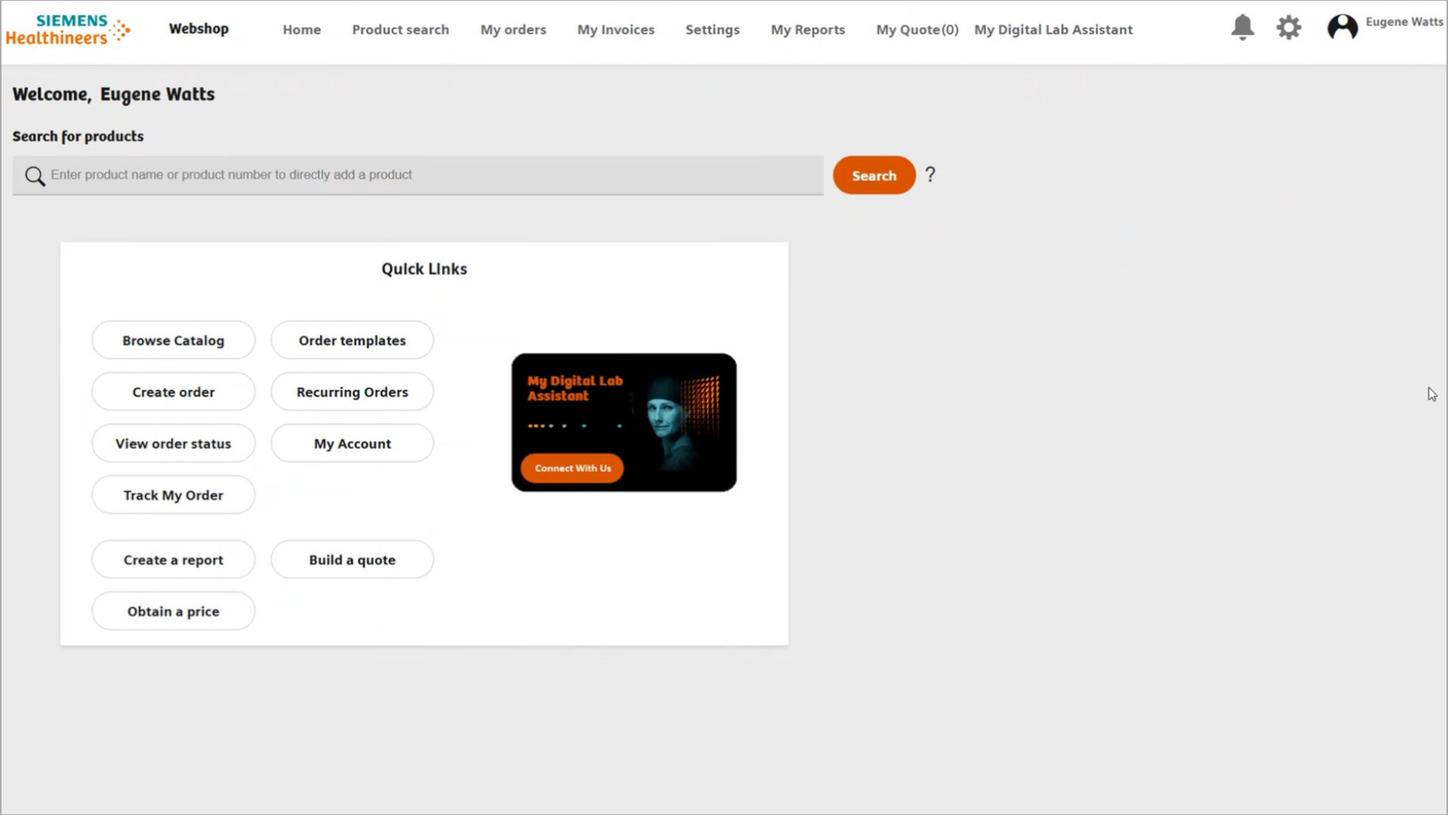Click Create order
Viewport: 1448px width, 815px height.
pyautogui.click(x=173, y=391)
